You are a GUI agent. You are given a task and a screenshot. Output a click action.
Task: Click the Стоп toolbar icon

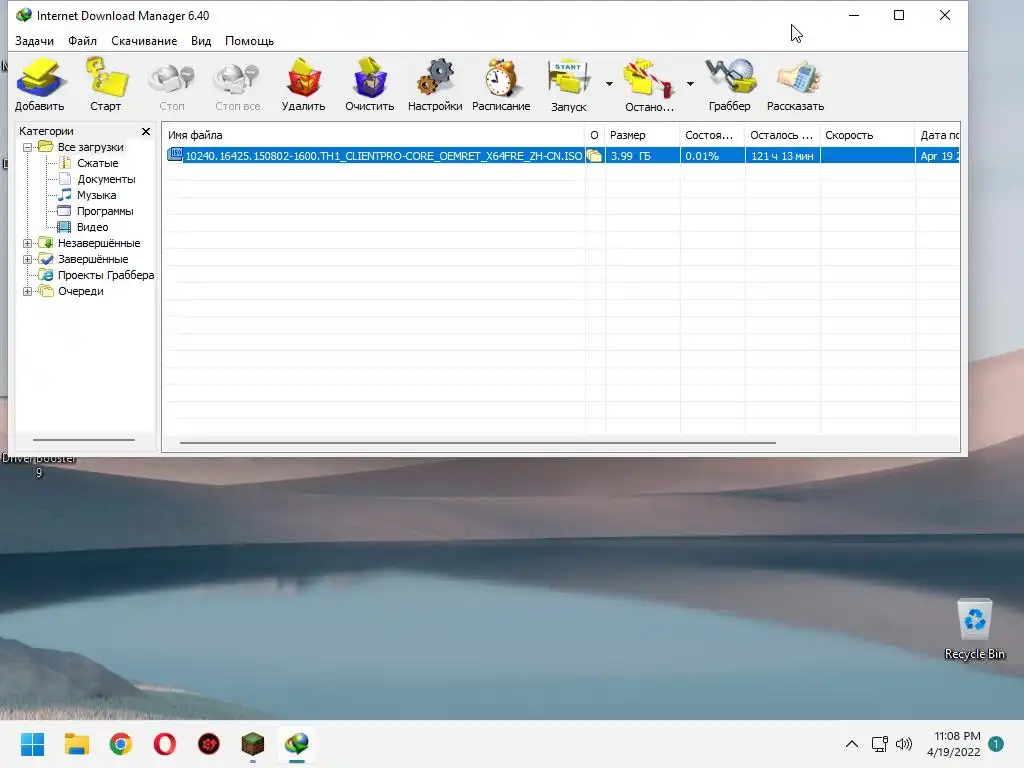(172, 84)
